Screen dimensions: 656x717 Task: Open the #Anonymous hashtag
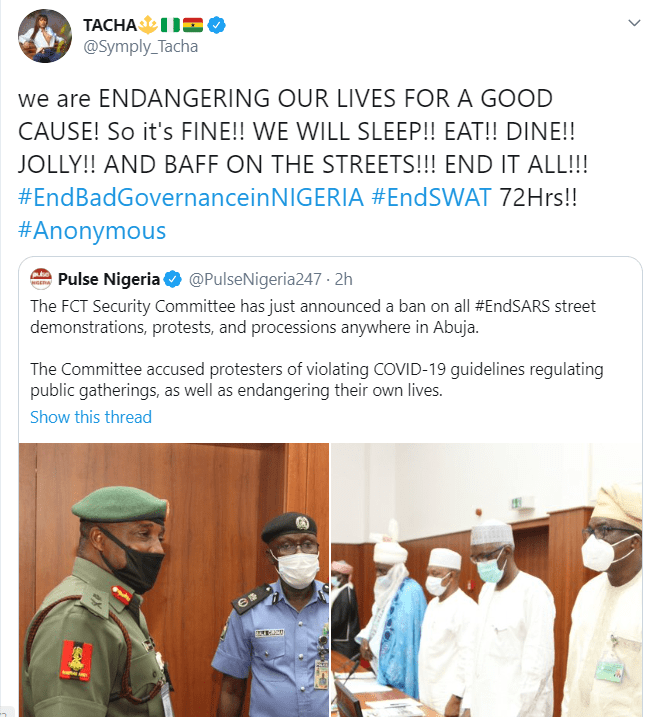click(92, 231)
